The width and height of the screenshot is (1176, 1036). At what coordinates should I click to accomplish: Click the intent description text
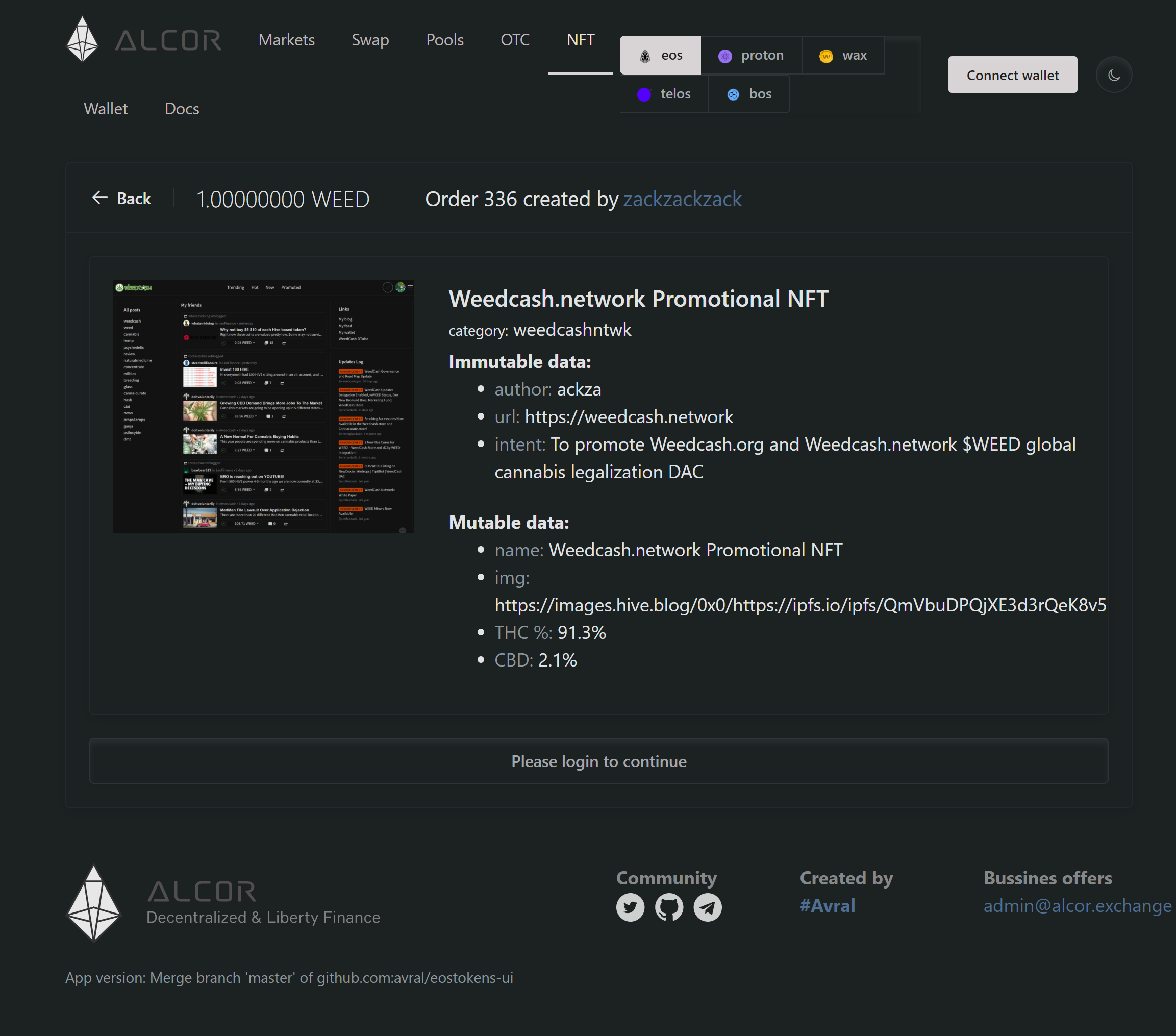[x=785, y=458]
